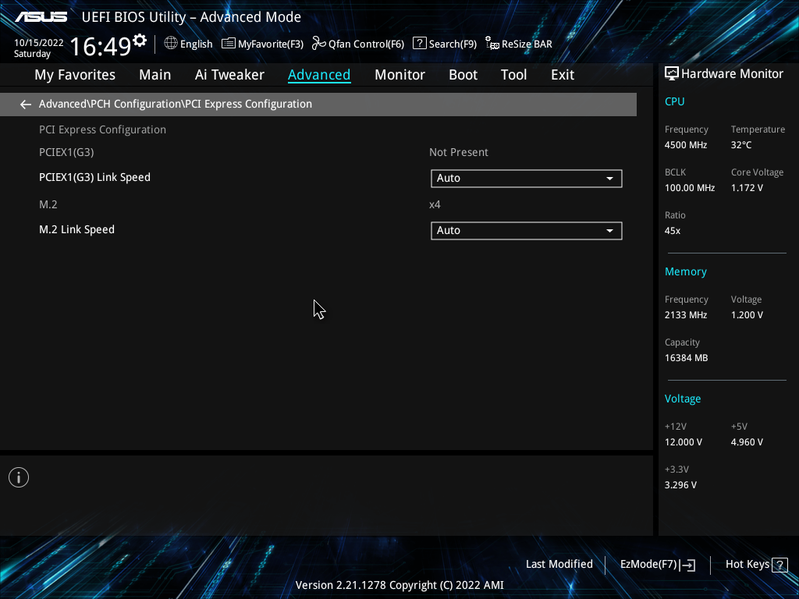Viewport: 799px width, 599px height.
Task: Click memory capacity 16384 MB
Action: pos(686,358)
